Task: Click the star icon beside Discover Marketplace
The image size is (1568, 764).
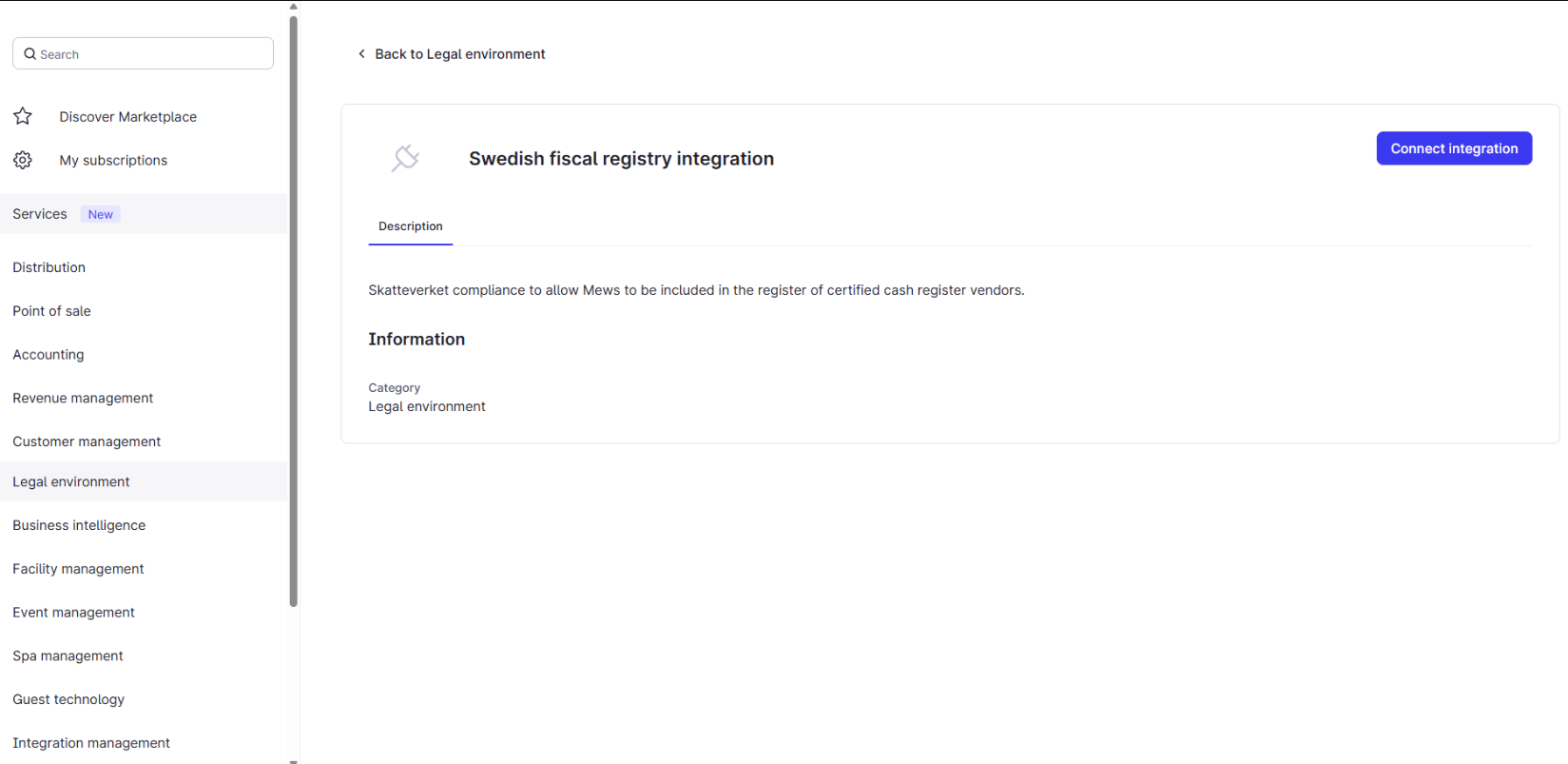Action: [x=23, y=116]
